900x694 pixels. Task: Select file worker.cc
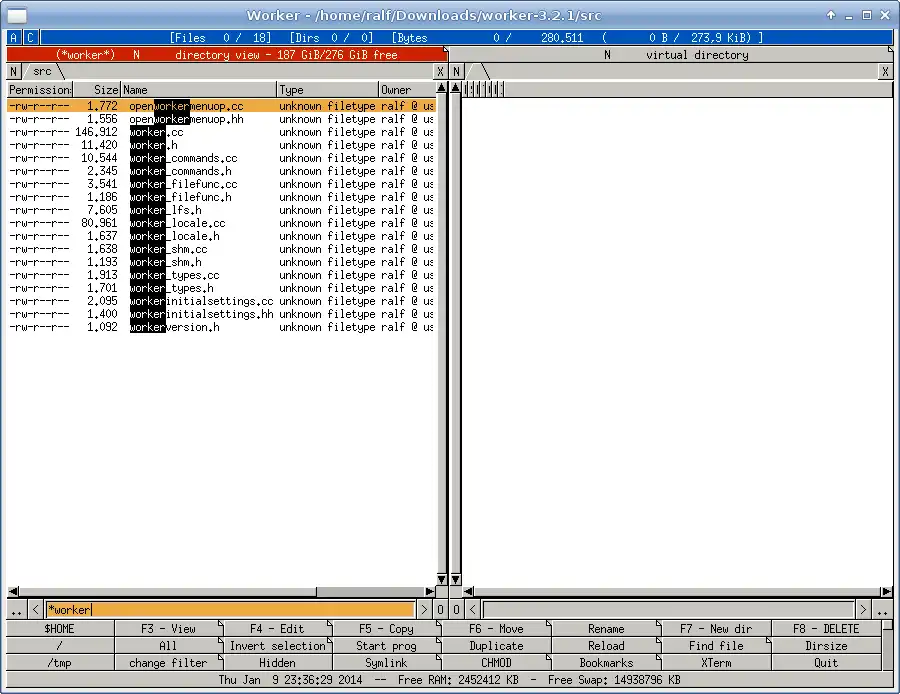[222, 132]
